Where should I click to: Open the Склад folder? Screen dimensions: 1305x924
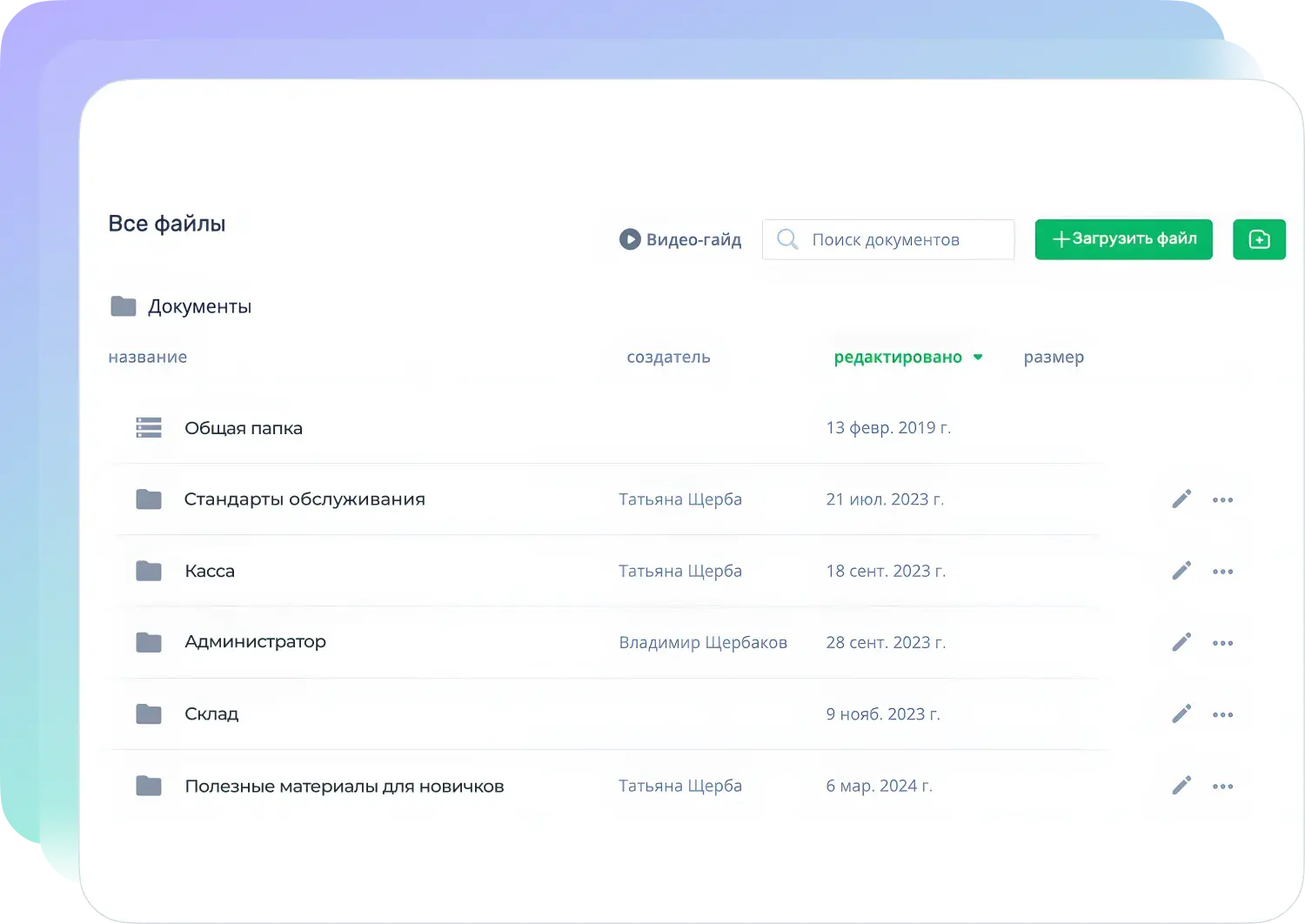(211, 714)
